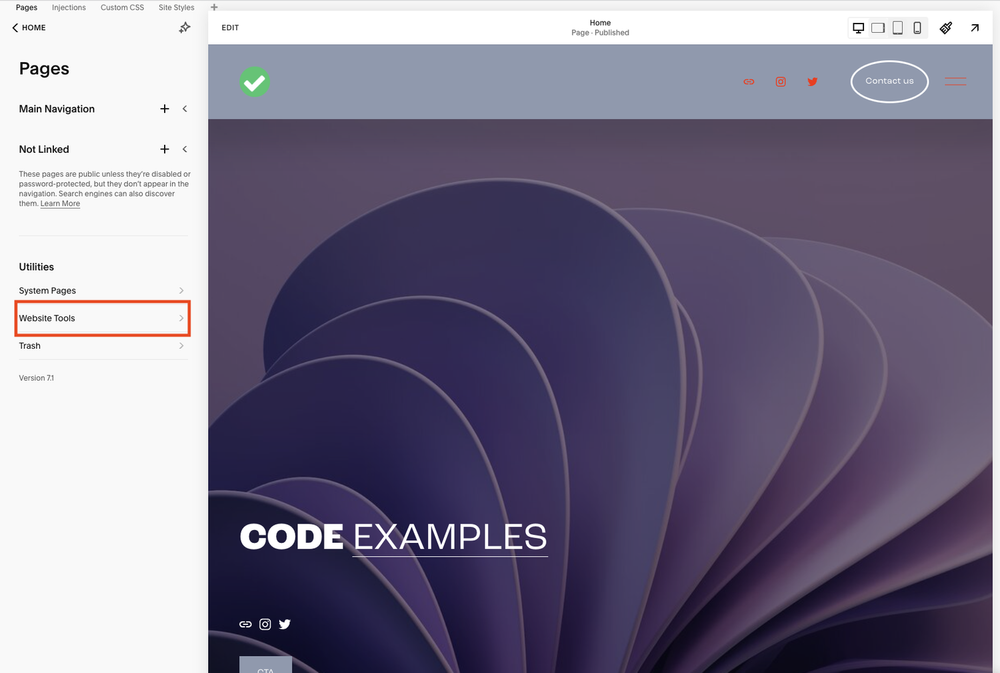
Task: Add a page to Main Navigation with plus
Action: click(x=164, y=108)
